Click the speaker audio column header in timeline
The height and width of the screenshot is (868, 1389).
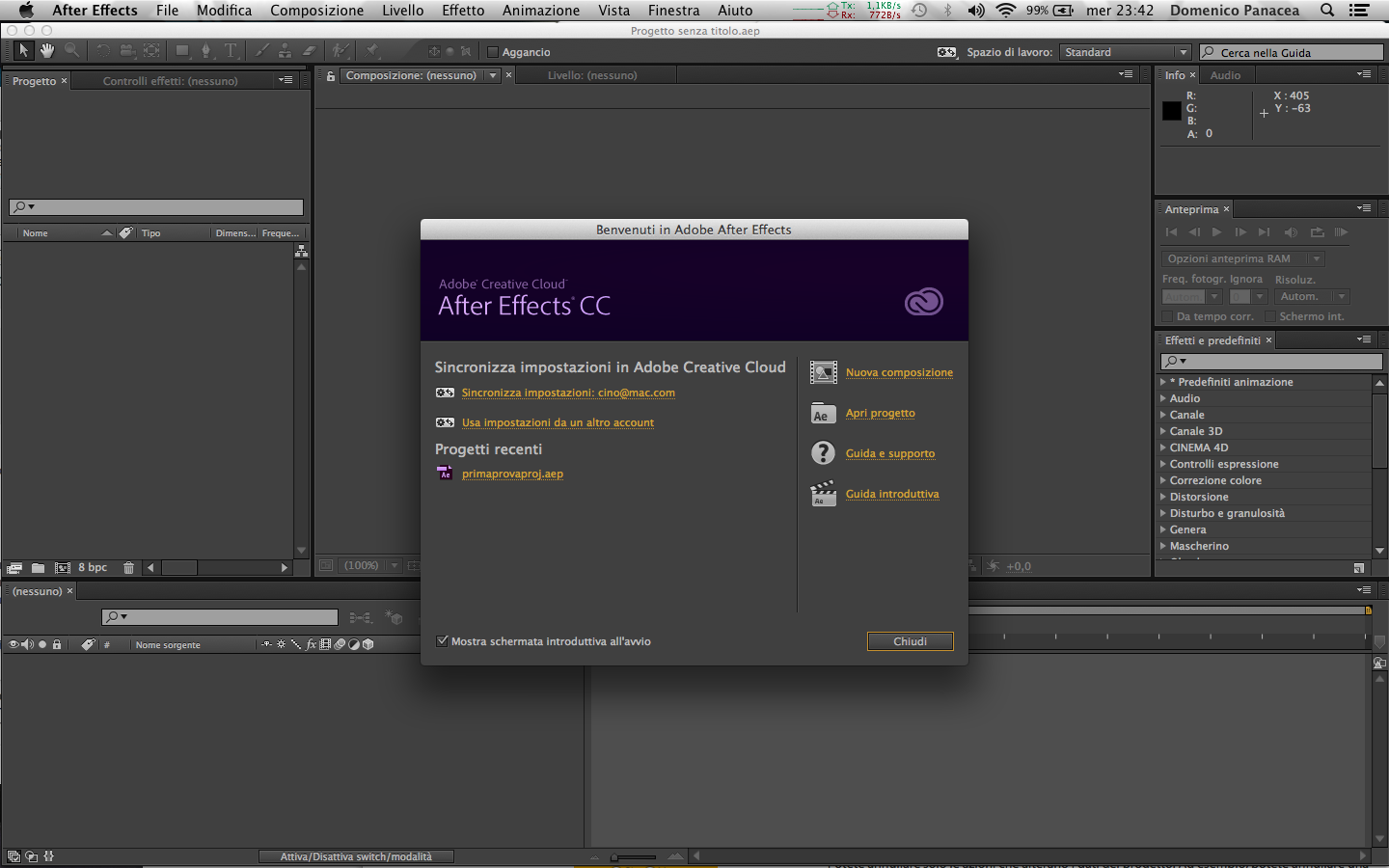click(27, 644)
